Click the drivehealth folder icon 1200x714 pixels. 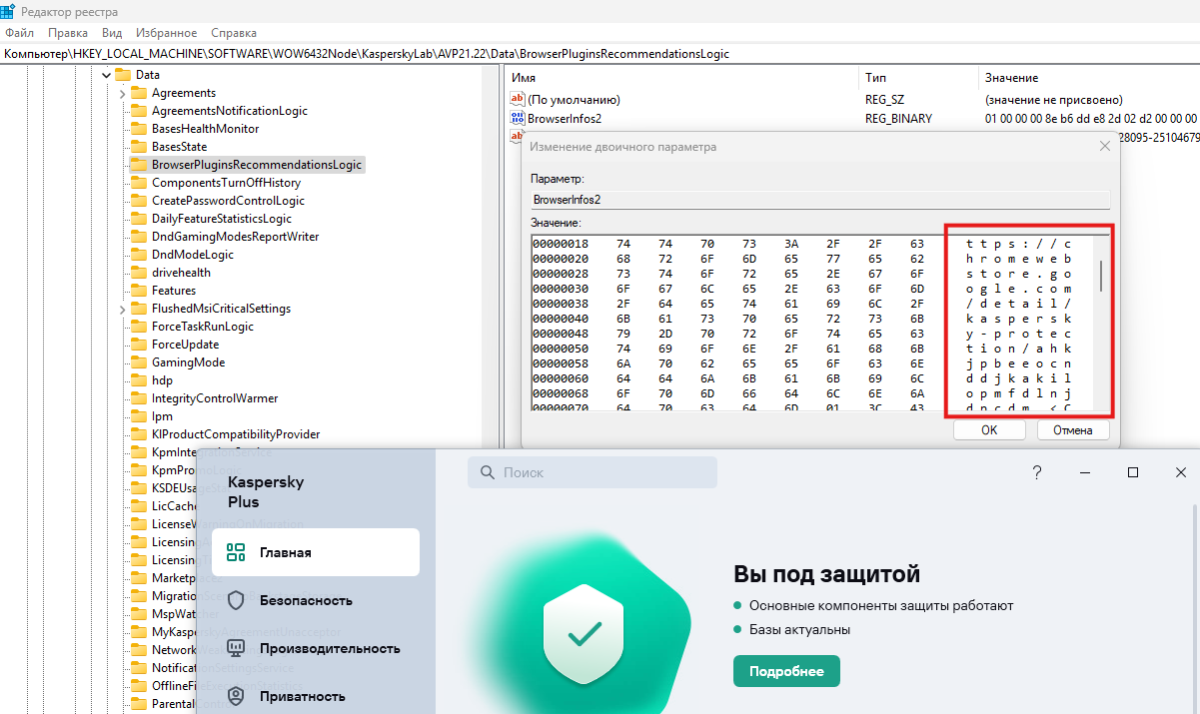click(x=139, y=273)
